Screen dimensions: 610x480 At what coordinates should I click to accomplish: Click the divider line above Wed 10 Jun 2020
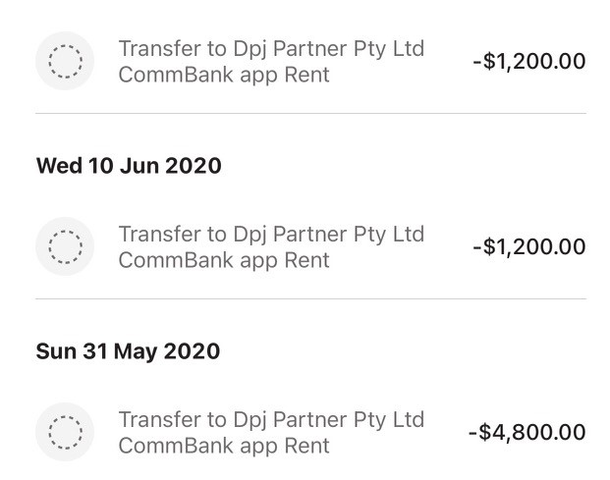pyautogui.click(x=311, y=113)
